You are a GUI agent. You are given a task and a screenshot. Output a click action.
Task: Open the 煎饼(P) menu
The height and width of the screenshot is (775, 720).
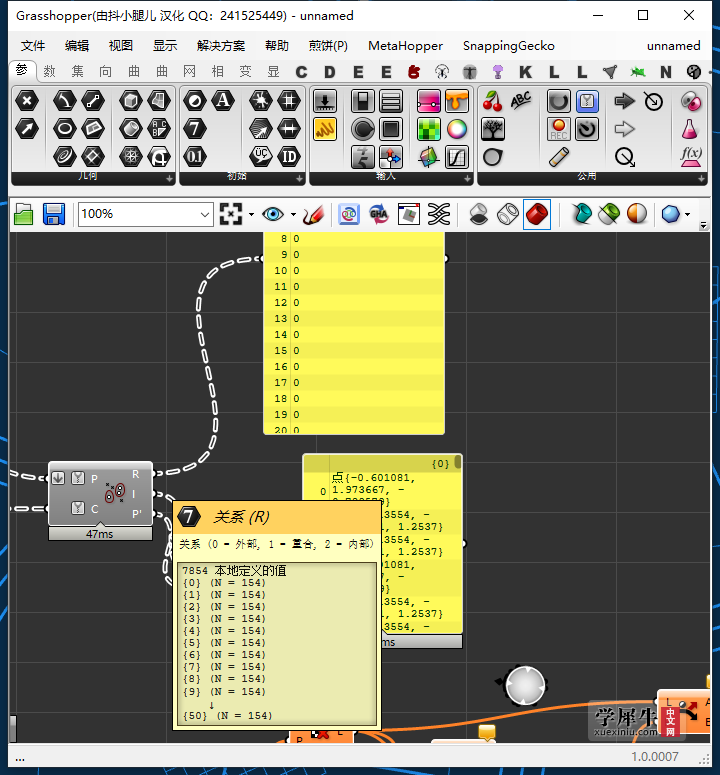tap(328, 46)
